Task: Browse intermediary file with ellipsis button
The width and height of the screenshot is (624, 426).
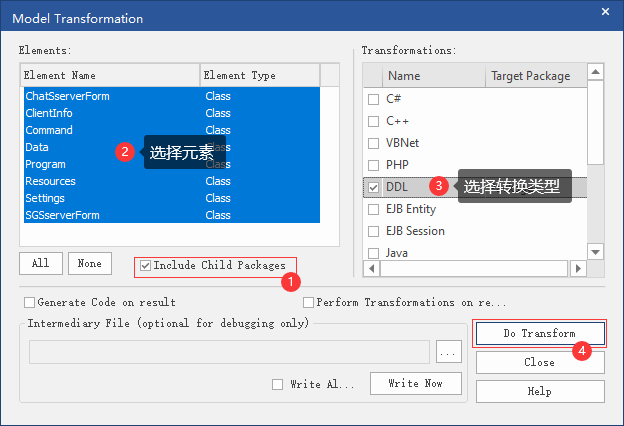Action: 449,352
